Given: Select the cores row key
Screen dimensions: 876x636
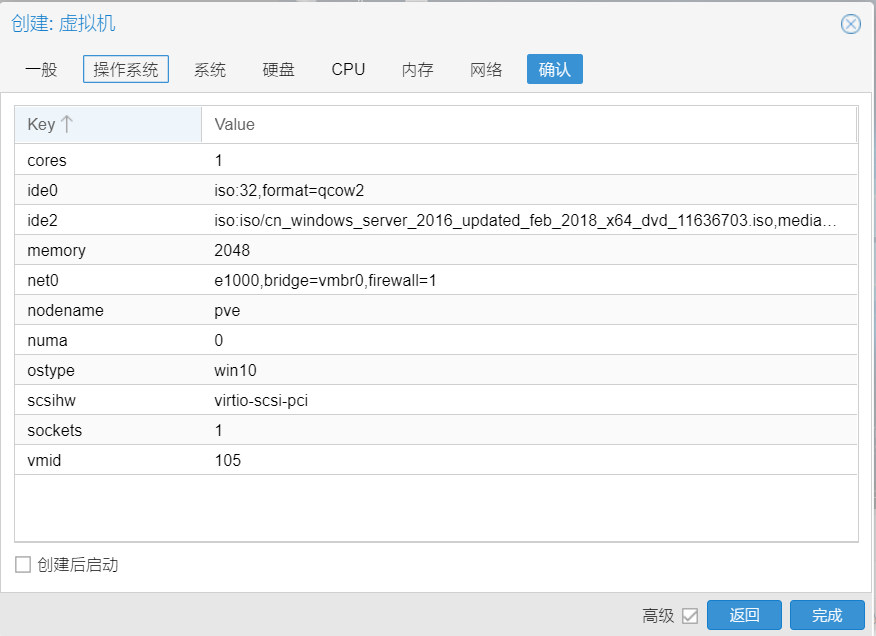Looking at the screenshot, I should pyautogui.click(x=47, y=160).
